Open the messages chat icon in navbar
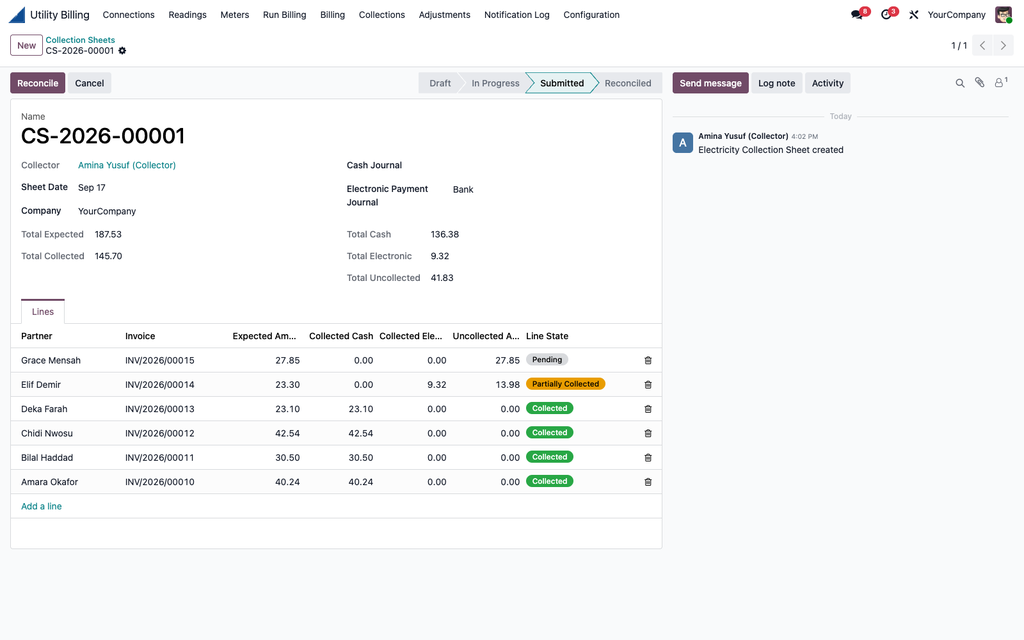 tap(857, 14)
